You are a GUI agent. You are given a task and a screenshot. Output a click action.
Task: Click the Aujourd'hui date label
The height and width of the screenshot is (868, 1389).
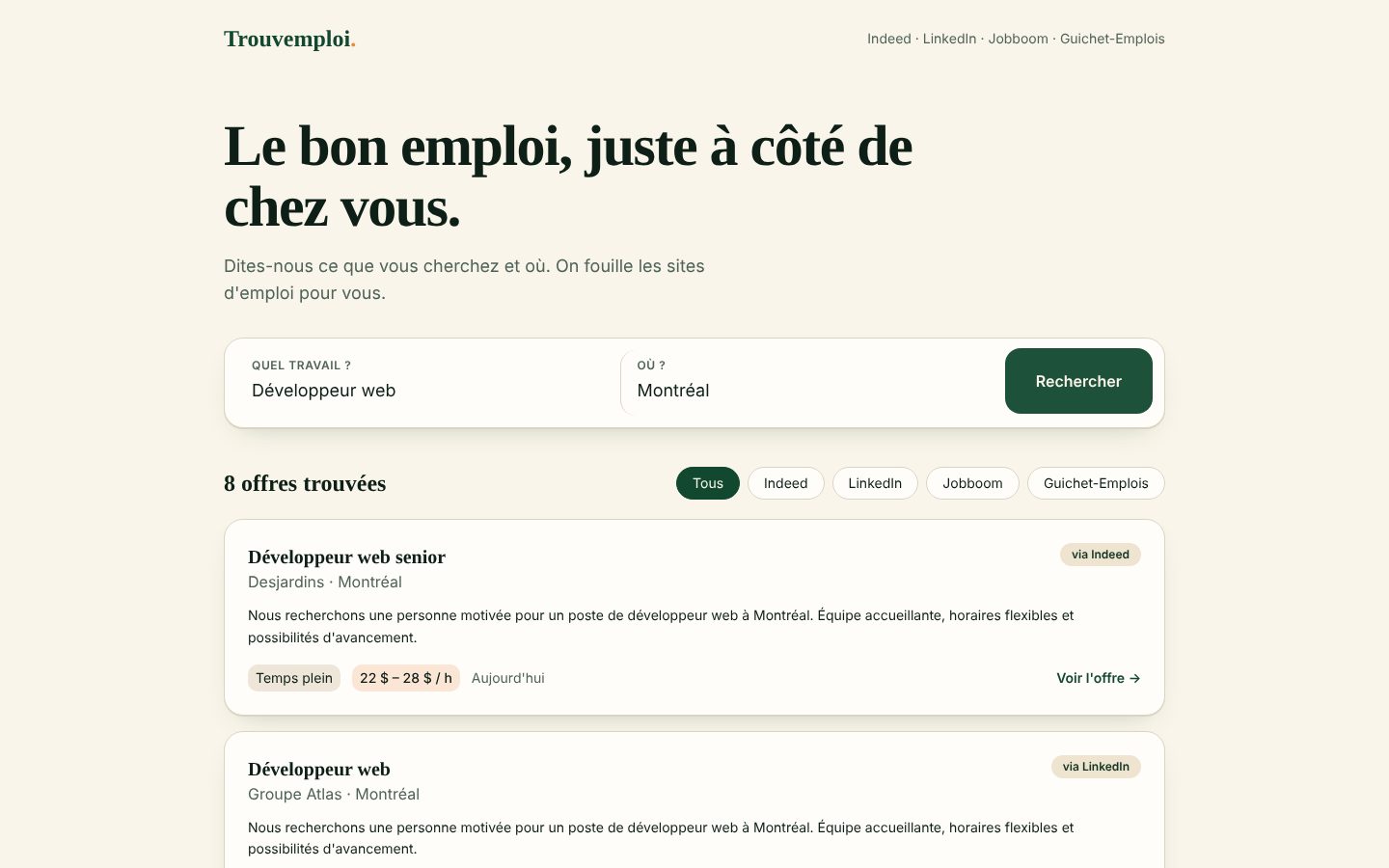click(508, 678)
